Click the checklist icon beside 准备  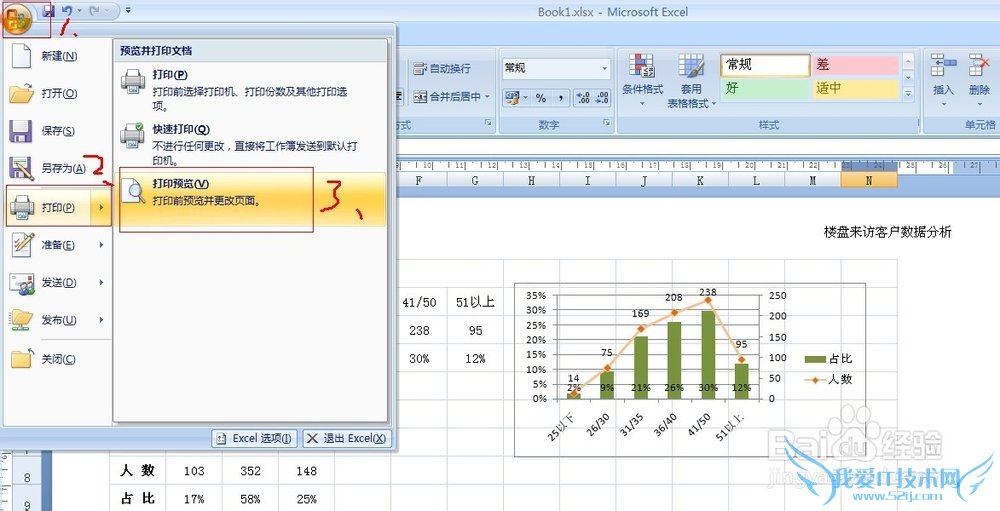23,245
